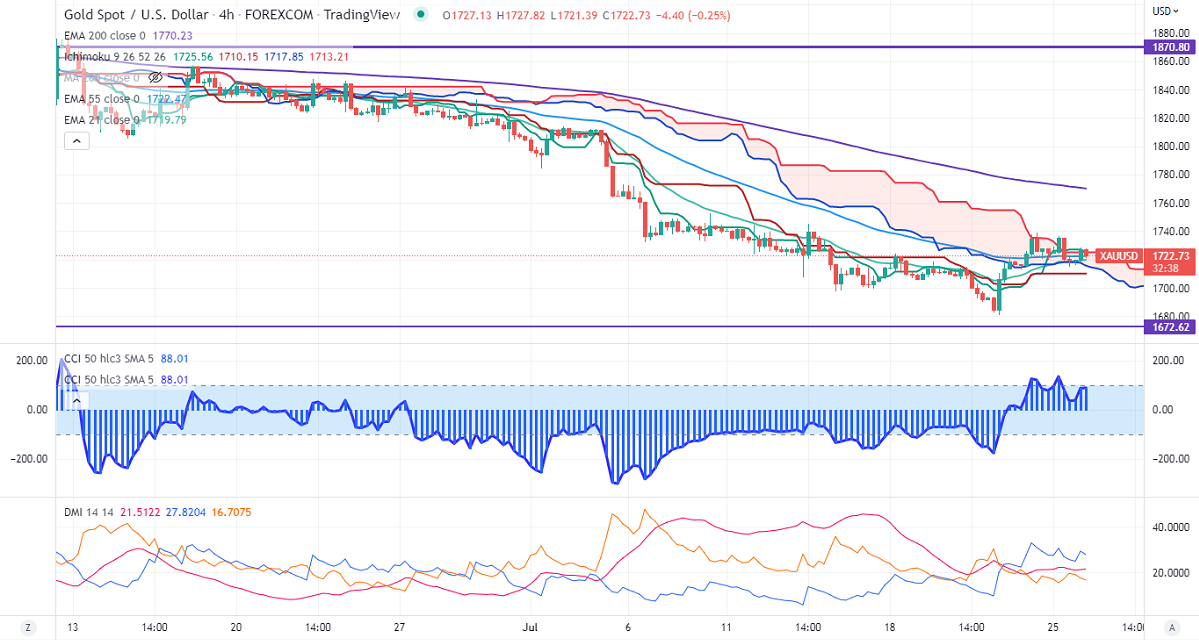Open timezone settings with the Z button
The height and width of the screenshot is (640, 1199).
(28, 627)
